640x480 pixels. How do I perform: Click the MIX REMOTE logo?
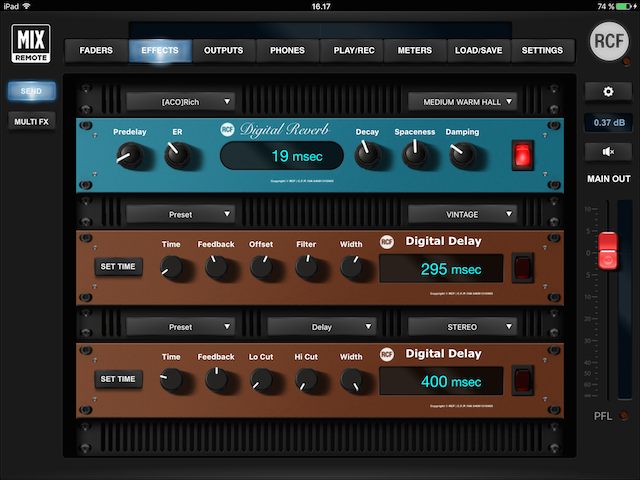tap(31, 43)
